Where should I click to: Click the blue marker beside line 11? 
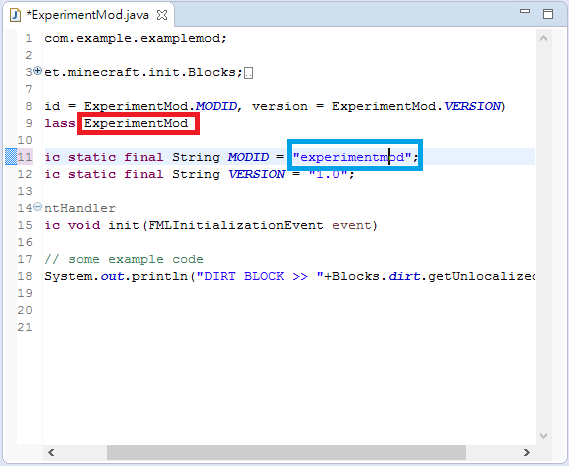(11, 157)
